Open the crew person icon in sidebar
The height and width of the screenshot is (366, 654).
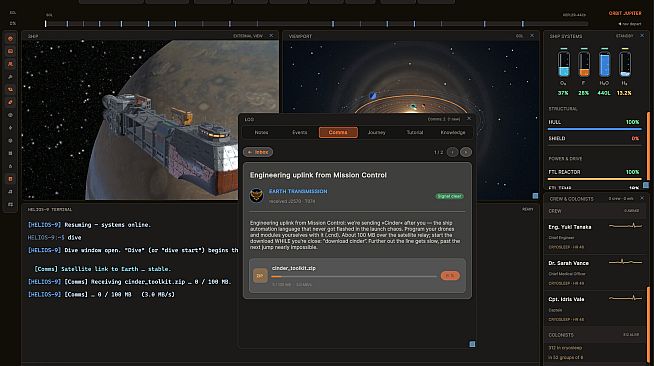tap(10, 64)
